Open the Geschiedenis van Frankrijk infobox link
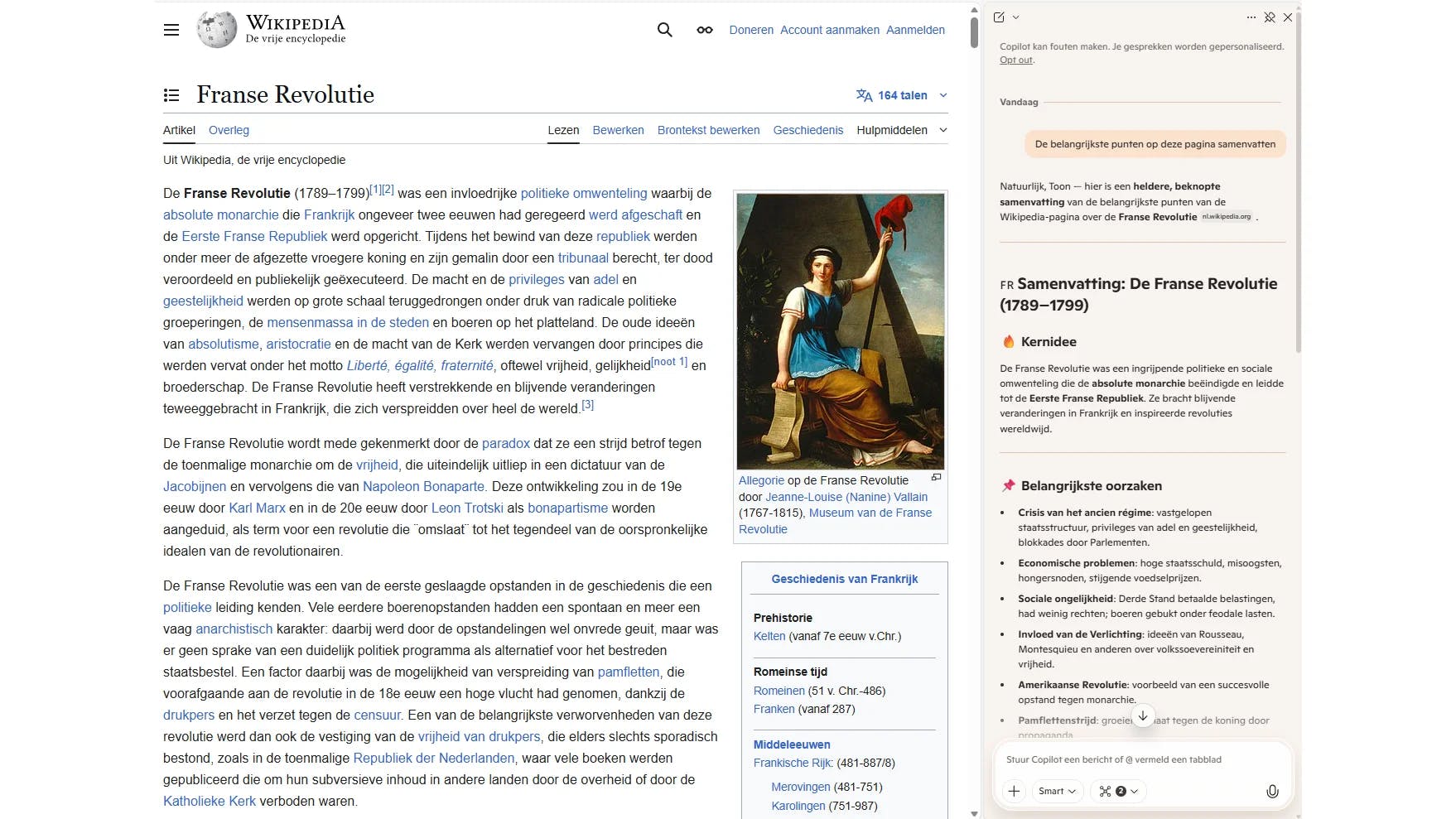The width and height of the screenshot is (1456, 819). point(844,579)
